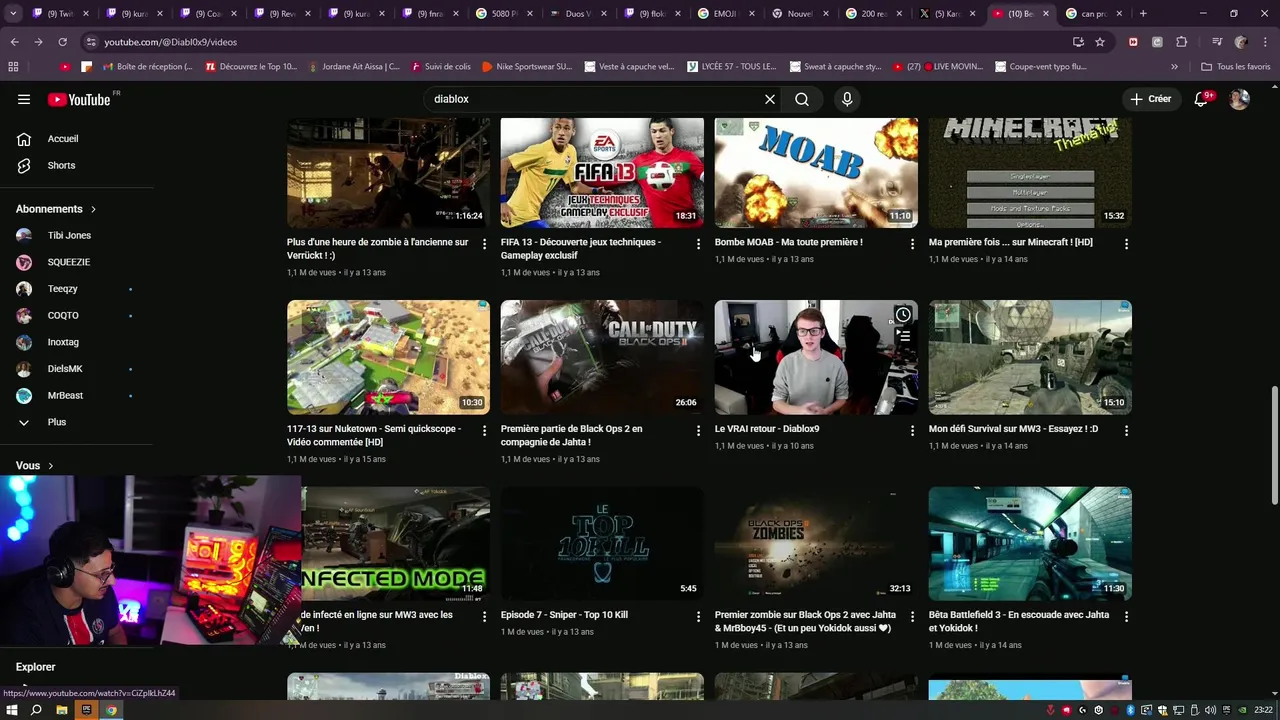Click the taskbar search magnifier
1280x720 pixels.
[36, 710]
